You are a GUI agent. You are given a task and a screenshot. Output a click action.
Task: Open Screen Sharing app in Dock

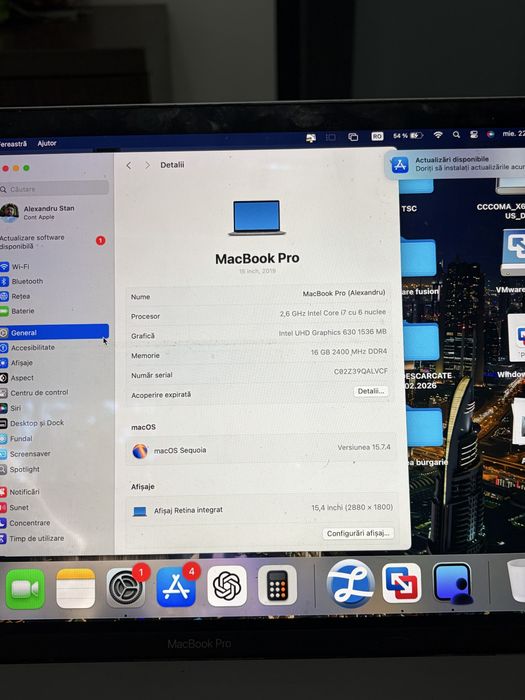[x=452, y=583]
